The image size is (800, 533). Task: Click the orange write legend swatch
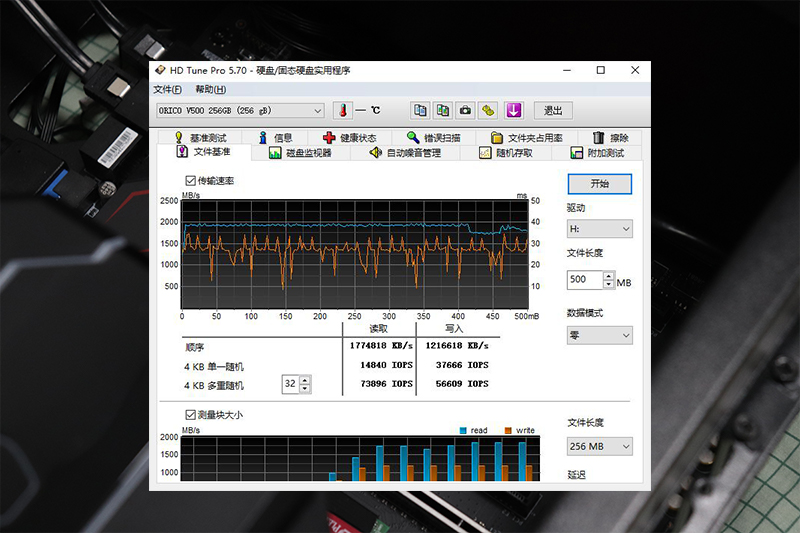[508, 430]
